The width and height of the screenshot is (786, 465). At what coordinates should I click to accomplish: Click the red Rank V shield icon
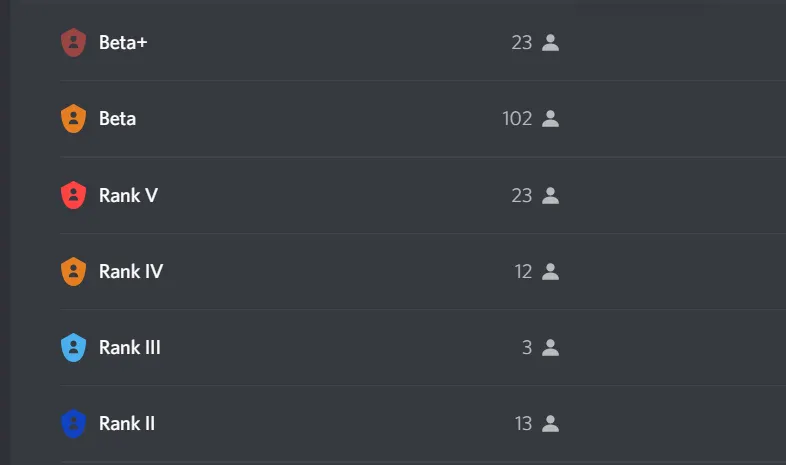[73, 195]
